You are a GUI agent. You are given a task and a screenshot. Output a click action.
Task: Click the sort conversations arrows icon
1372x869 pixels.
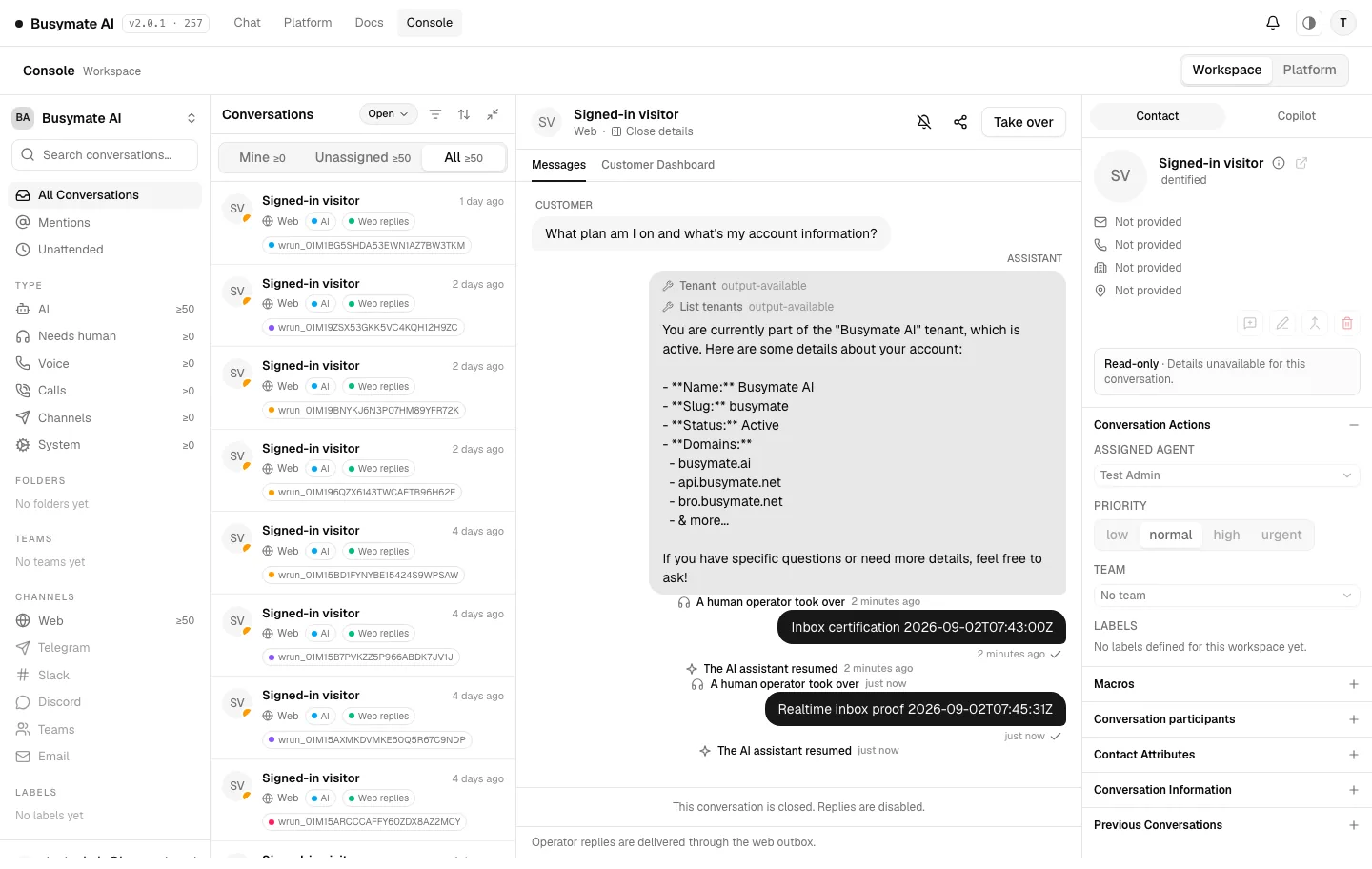click(x=464, y=114)
